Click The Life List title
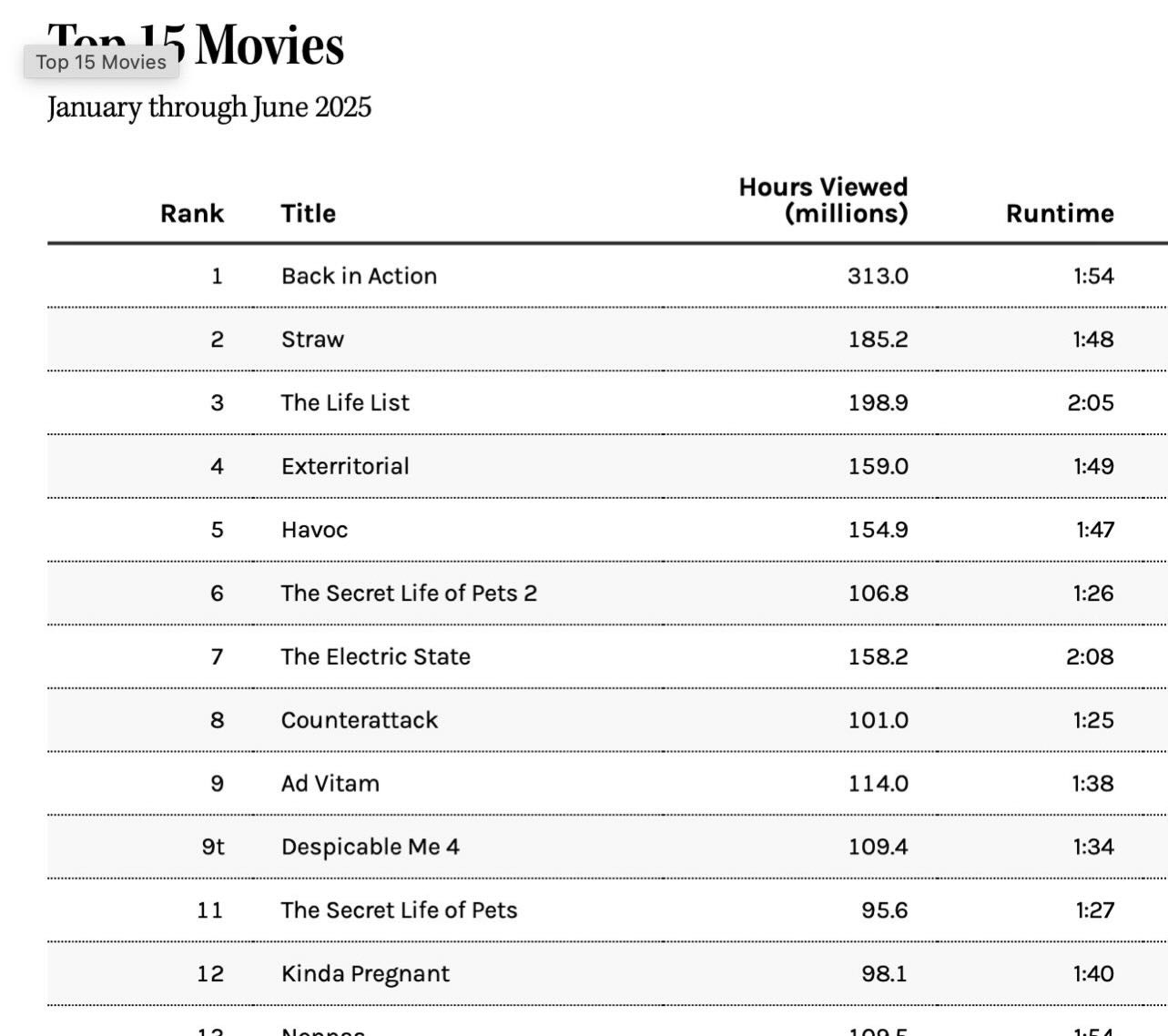Viewport: 1168px width, 1036px height. 345,402
